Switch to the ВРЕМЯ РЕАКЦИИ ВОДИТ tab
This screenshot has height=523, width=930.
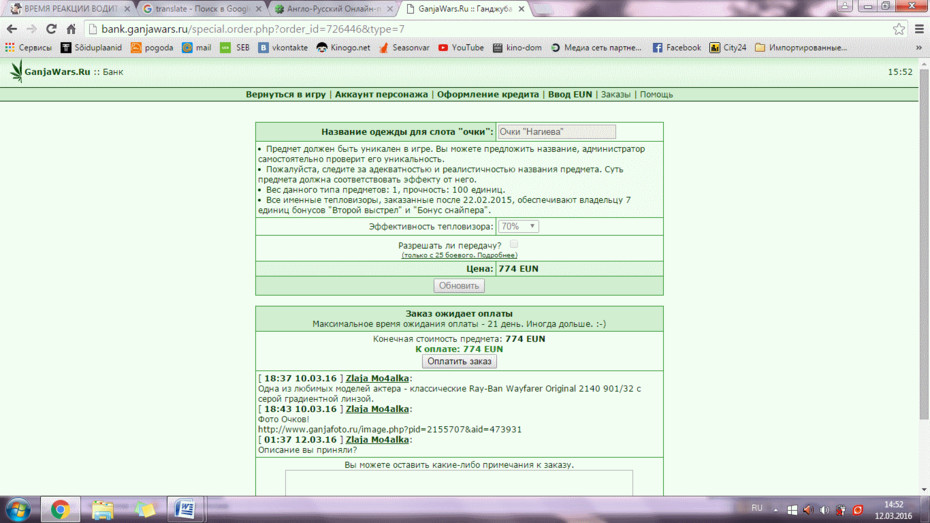click(x=69, y=9)
